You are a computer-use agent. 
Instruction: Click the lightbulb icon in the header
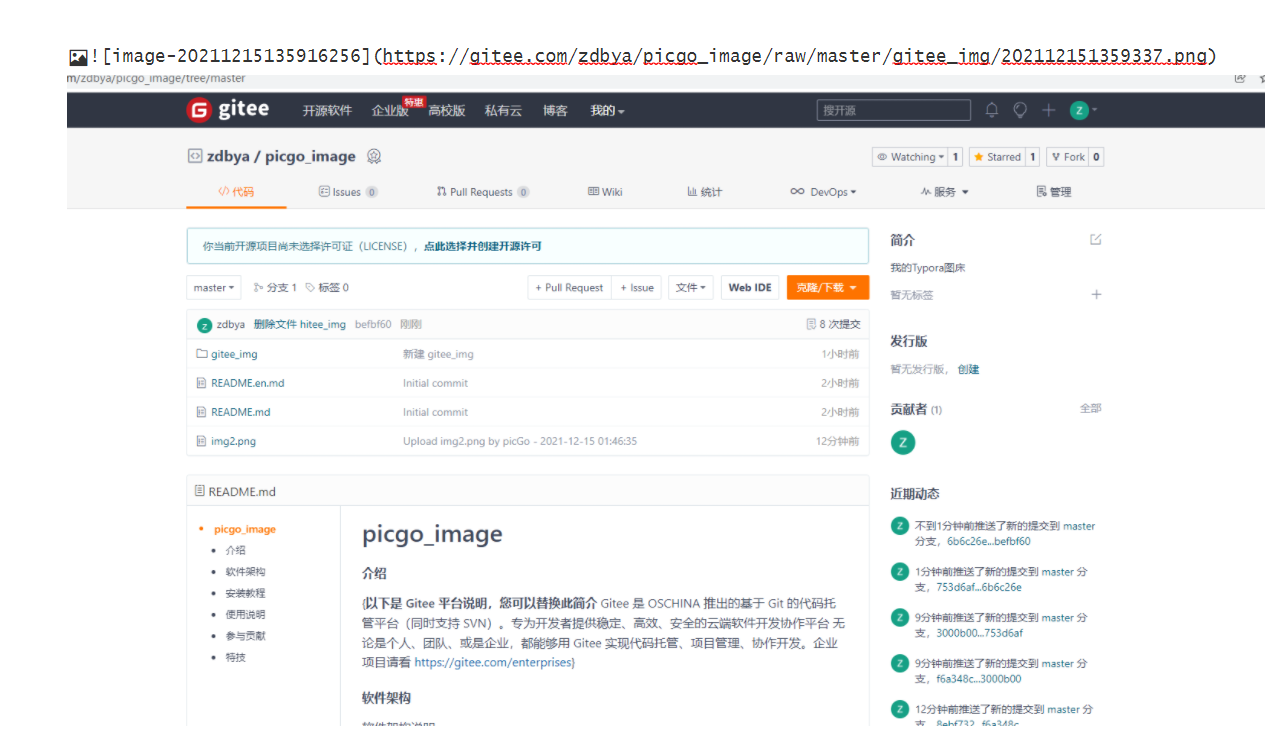1020,110
